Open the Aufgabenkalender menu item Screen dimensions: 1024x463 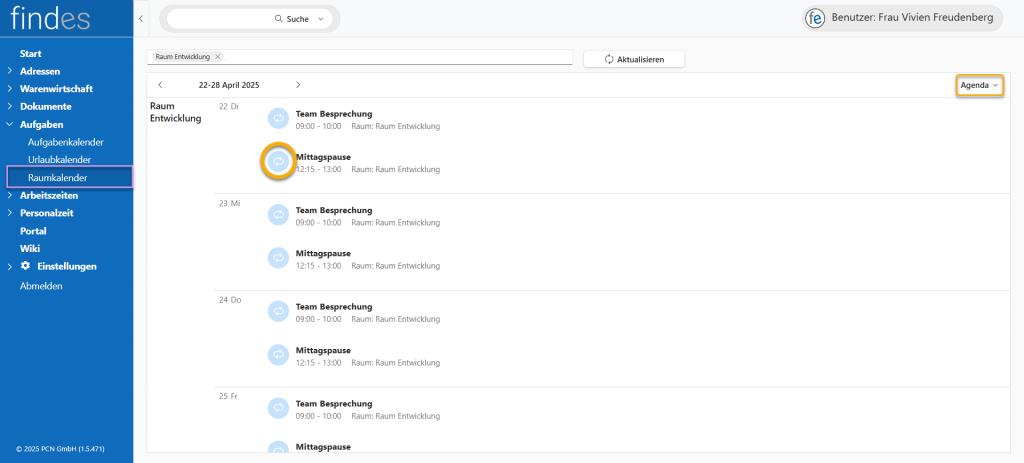[x=65, y=142]
